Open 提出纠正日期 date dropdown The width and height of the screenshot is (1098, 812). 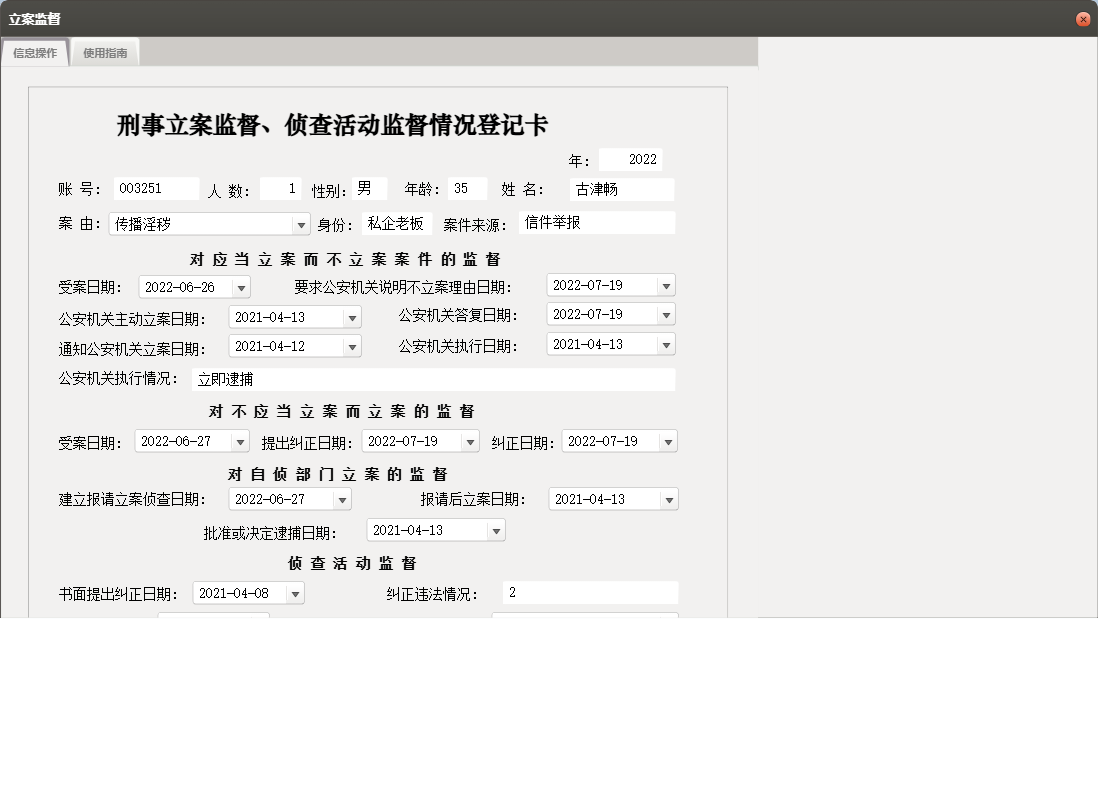(x=470, y=442)
